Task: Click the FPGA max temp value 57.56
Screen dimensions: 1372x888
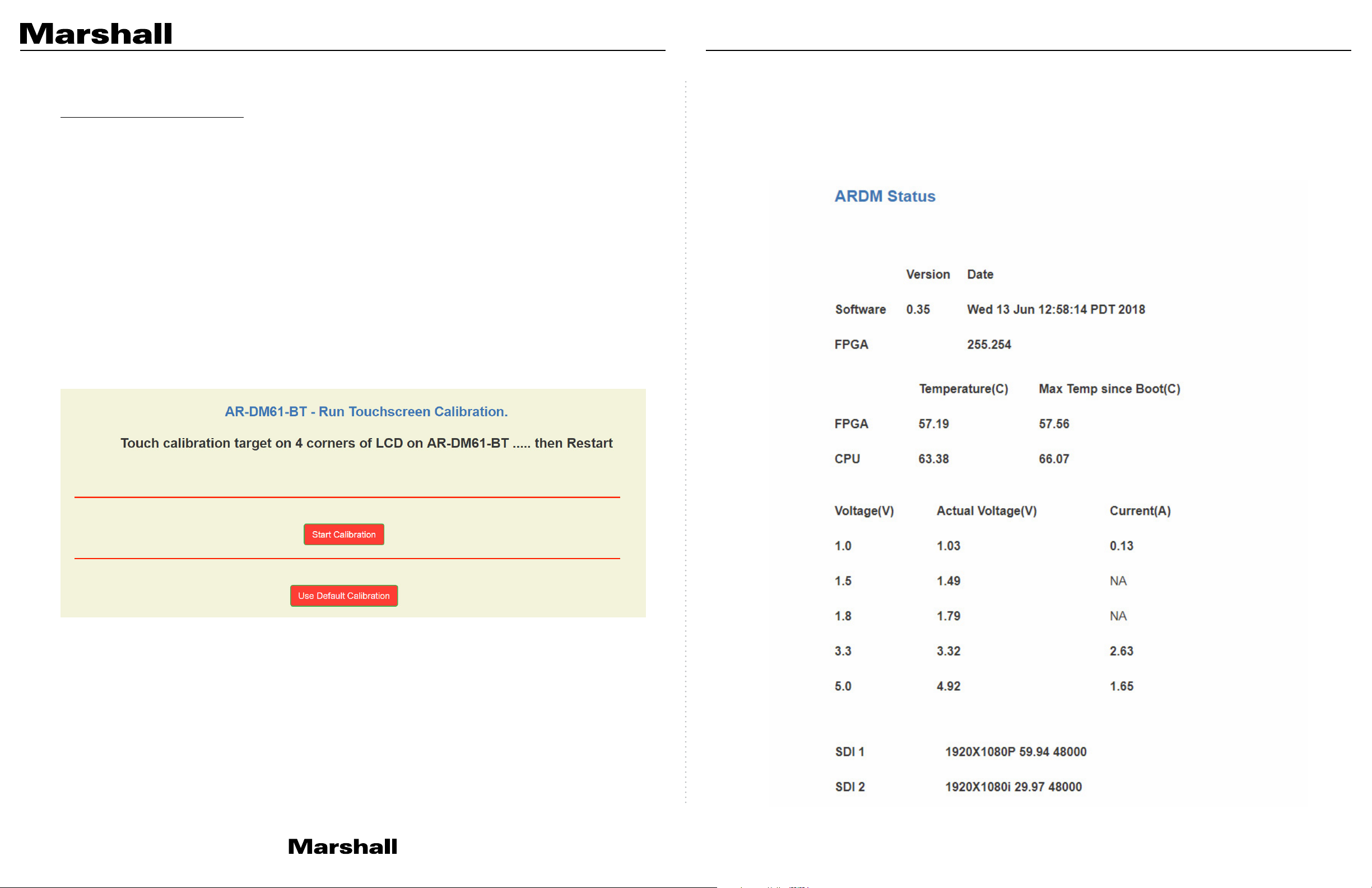Action: click(x=1054, y=424)
